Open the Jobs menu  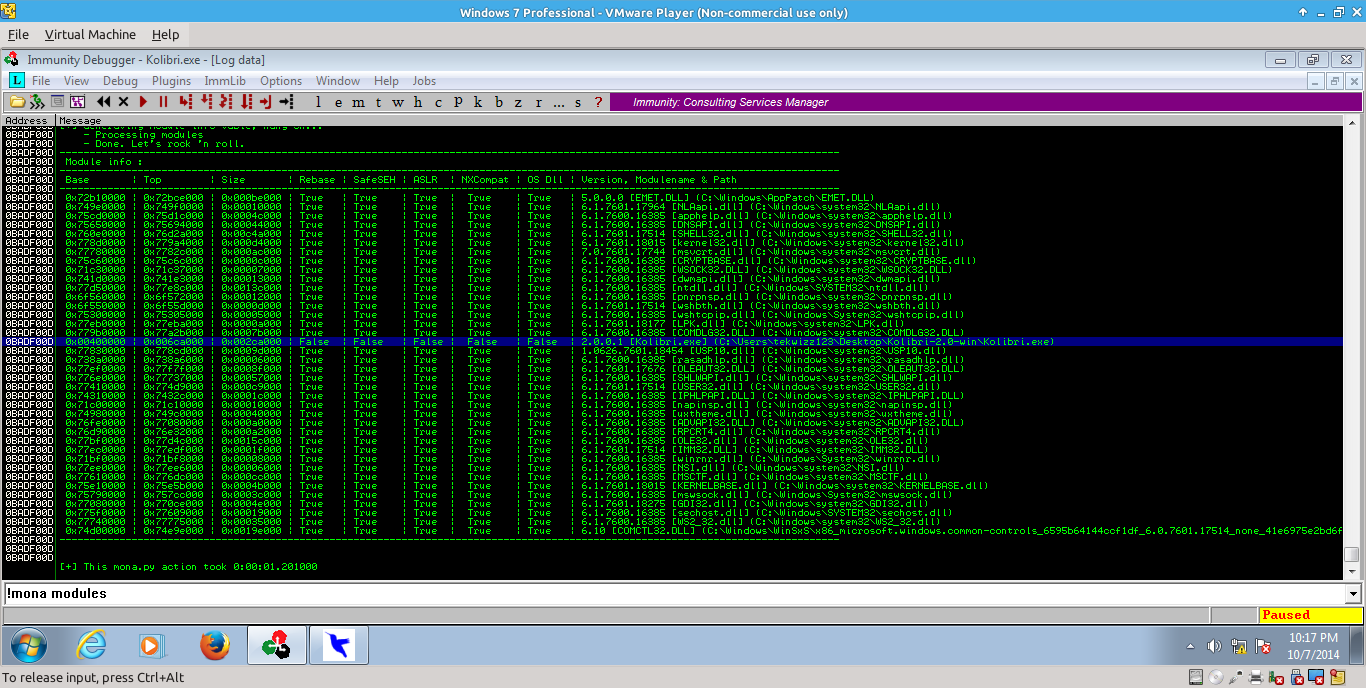point(424,81)
